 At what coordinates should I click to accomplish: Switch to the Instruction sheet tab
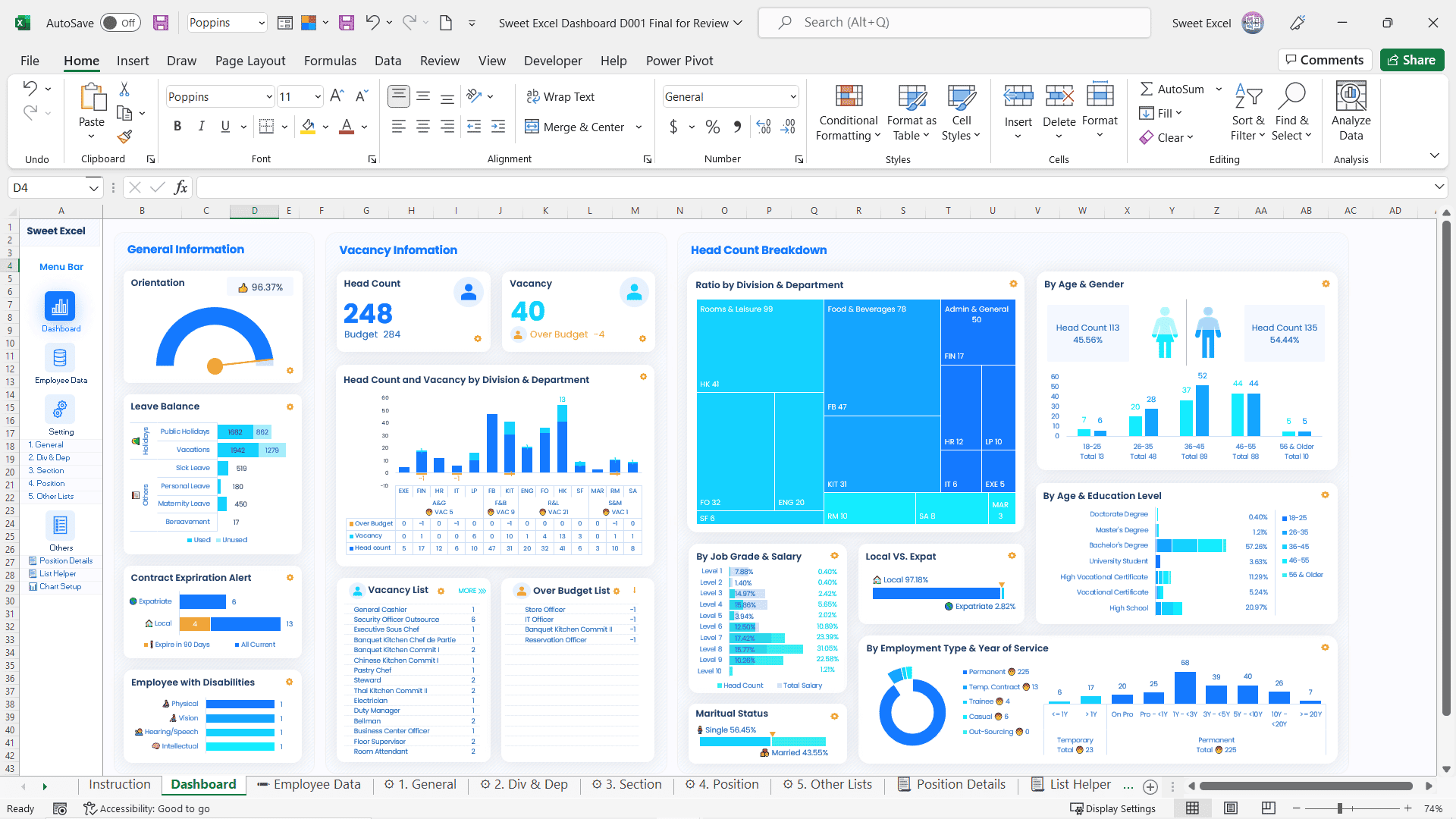[x=119, y=784]
